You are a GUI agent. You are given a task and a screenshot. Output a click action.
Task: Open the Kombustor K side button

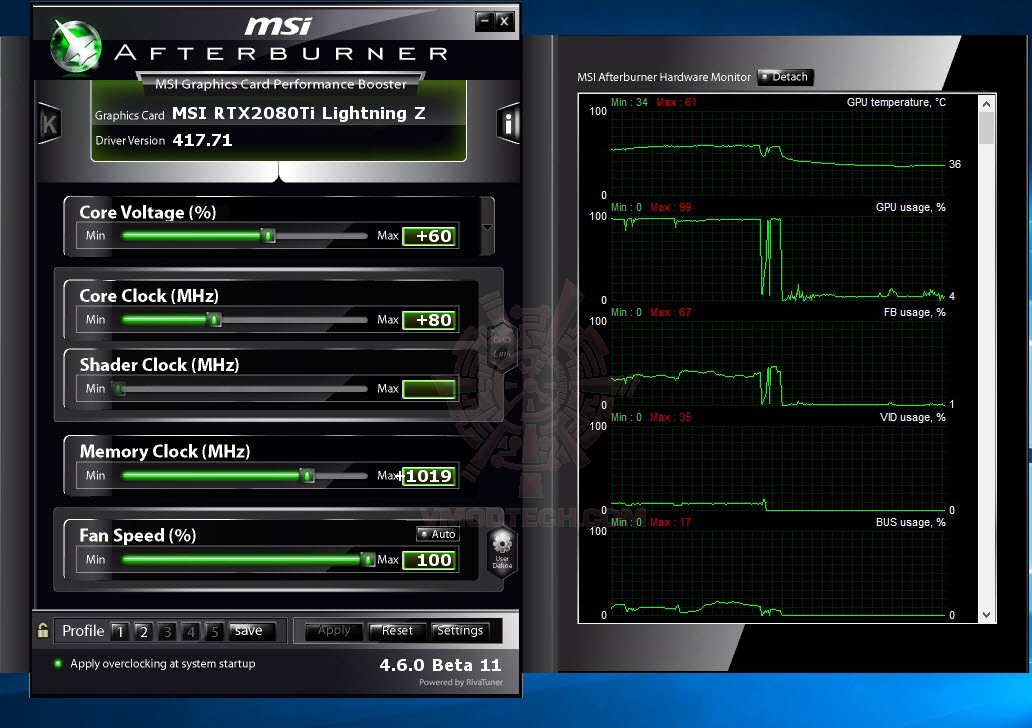[x=49, y=123]
